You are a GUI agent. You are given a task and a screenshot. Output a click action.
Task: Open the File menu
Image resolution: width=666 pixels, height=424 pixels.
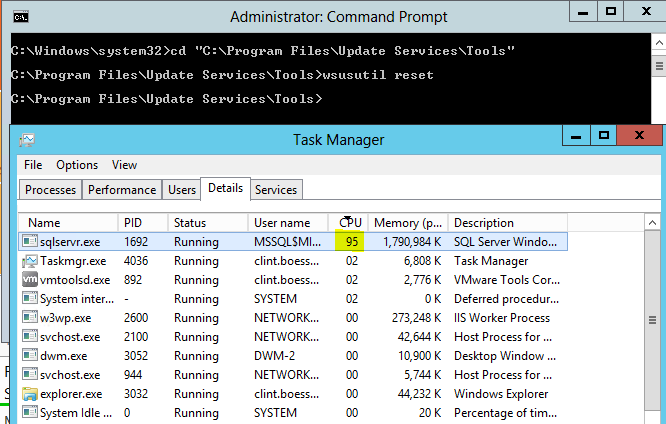(x=33, y=165)
